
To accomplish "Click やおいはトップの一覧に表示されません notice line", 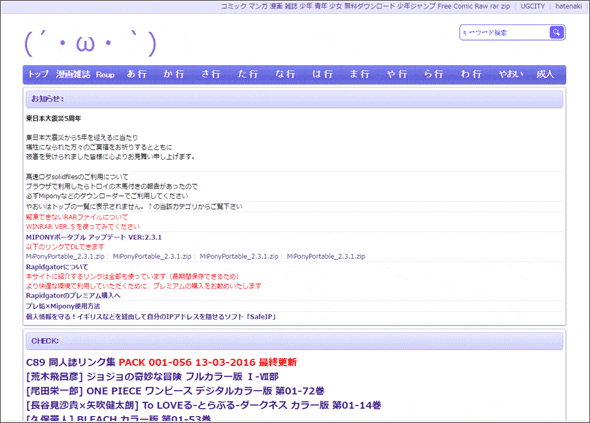I will 134,206.
